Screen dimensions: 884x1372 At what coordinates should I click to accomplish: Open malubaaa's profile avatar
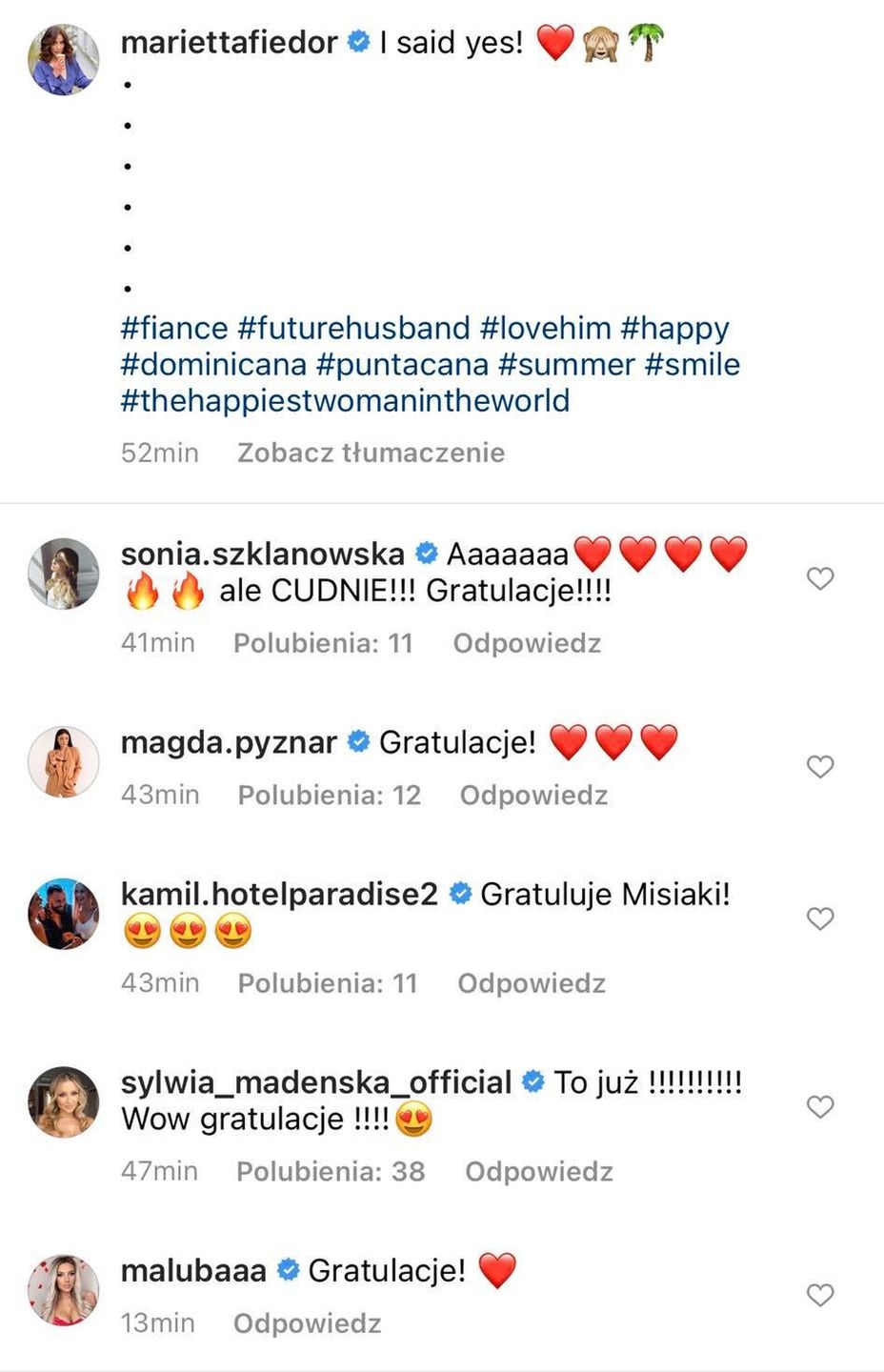coord(64,1290)
